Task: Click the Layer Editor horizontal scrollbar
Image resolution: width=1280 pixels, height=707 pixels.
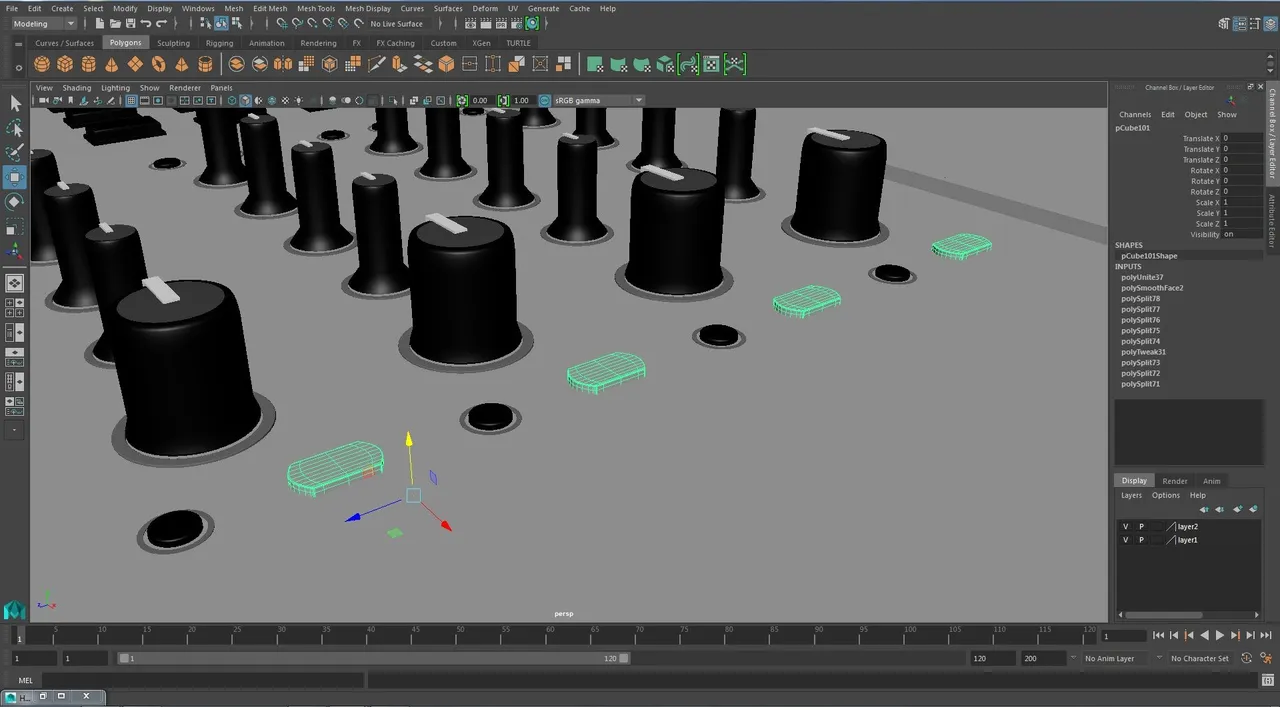Action: (1163, 615)
